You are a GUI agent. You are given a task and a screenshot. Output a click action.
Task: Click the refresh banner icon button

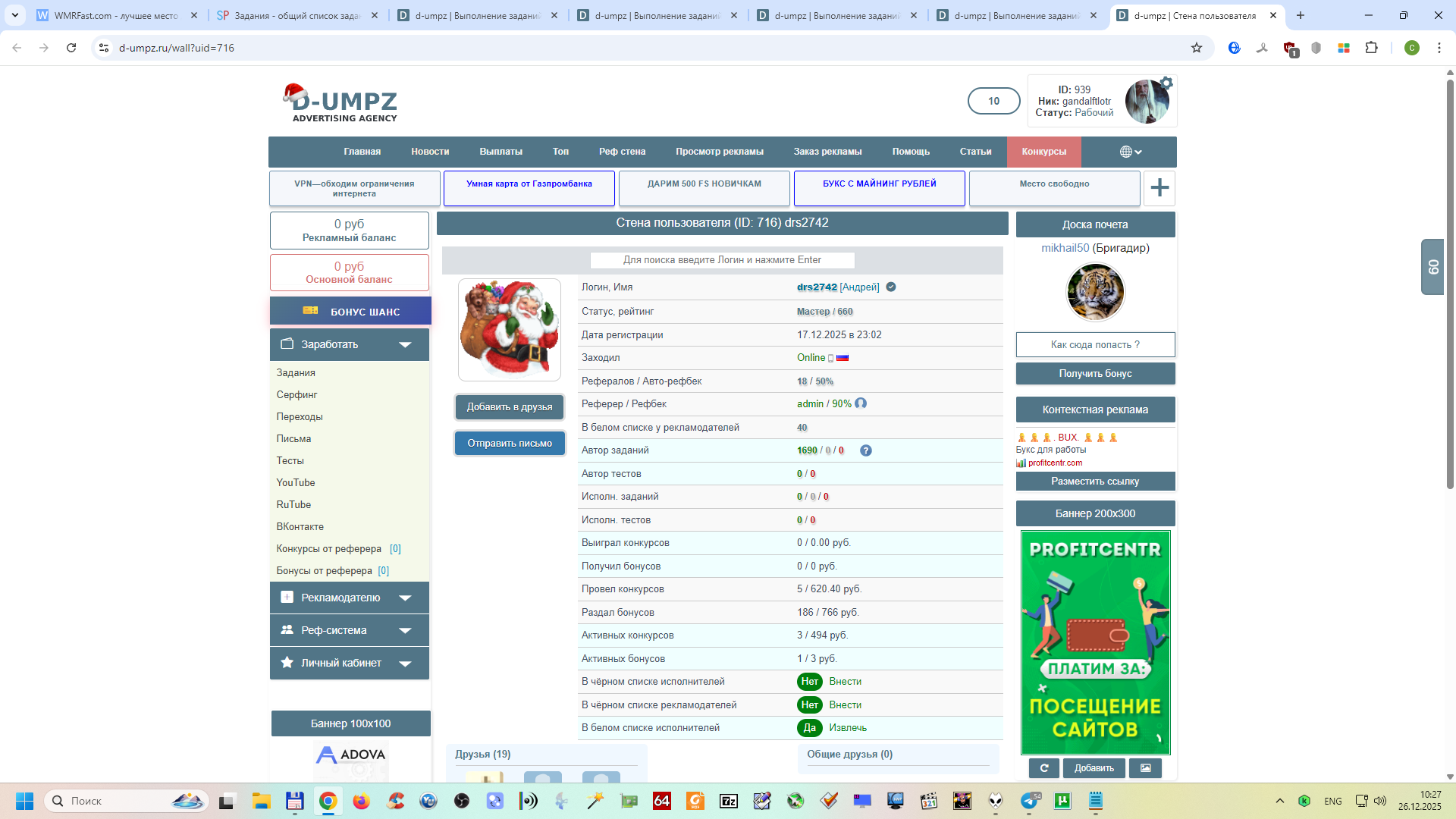tap(1043, 768)
